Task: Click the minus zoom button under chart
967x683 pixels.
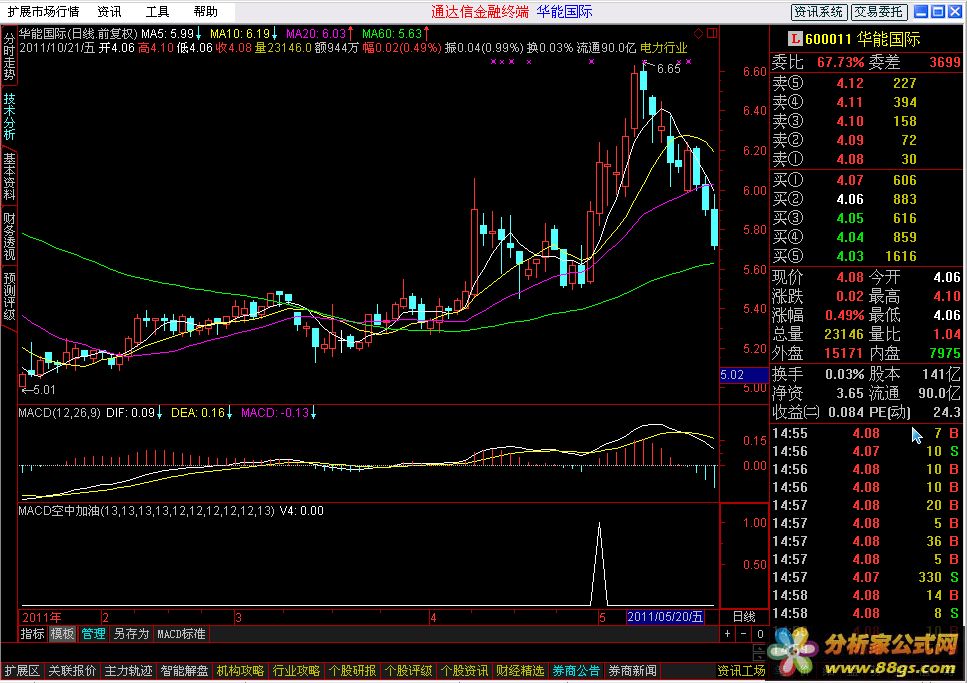Action: click(744, 634)
